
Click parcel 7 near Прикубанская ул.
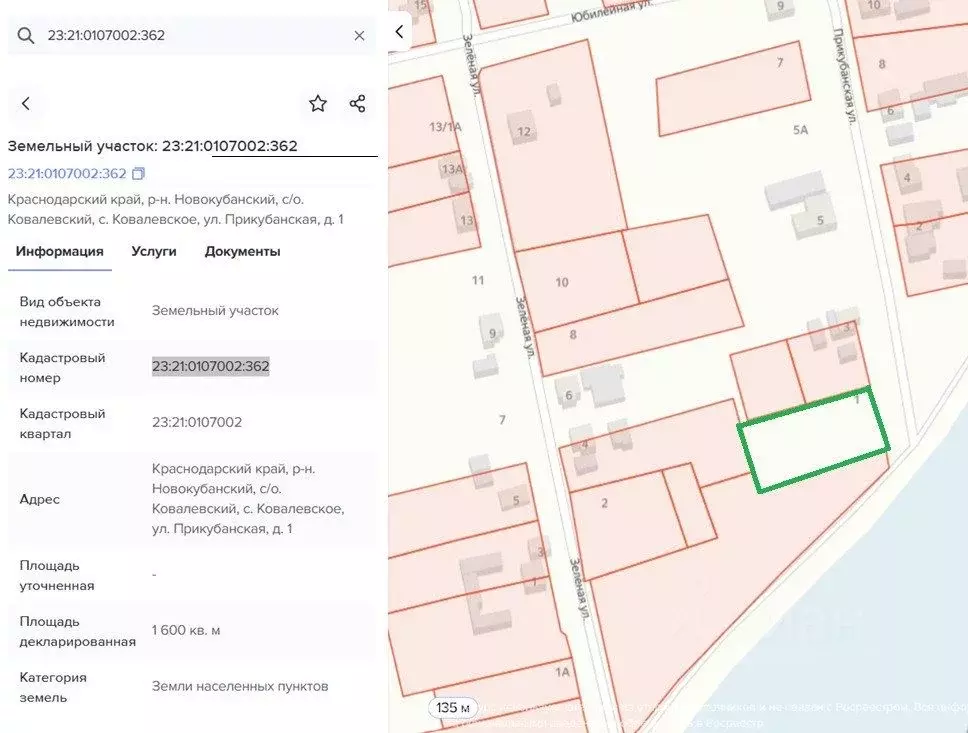[733, 89]
